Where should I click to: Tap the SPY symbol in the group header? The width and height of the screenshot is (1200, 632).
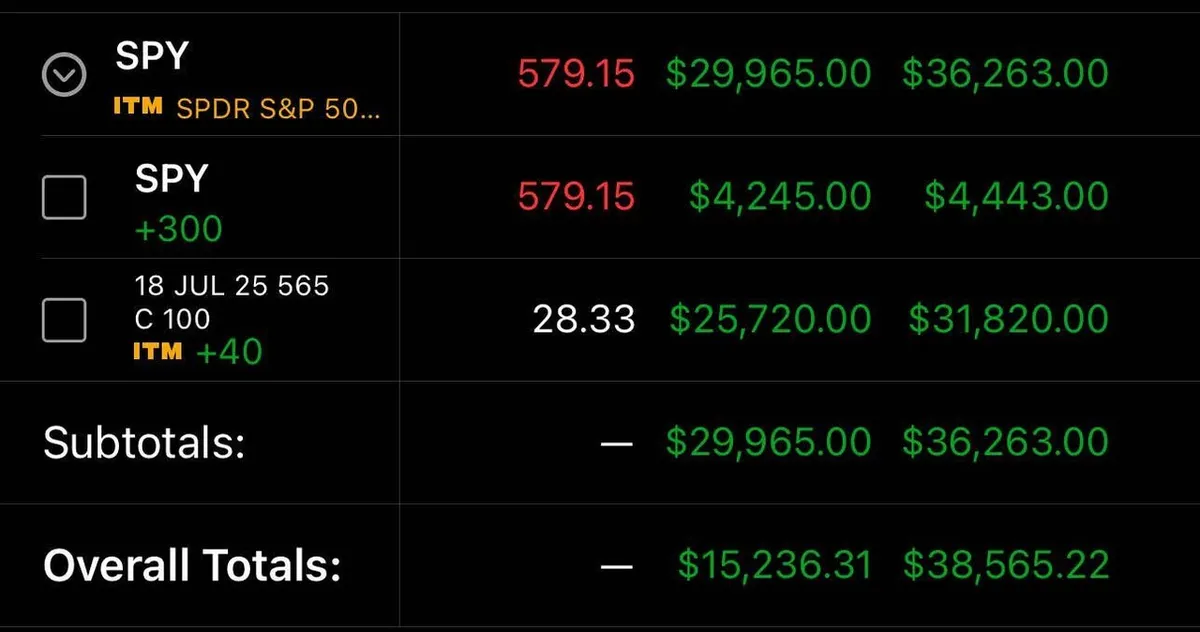click(150, 56)
